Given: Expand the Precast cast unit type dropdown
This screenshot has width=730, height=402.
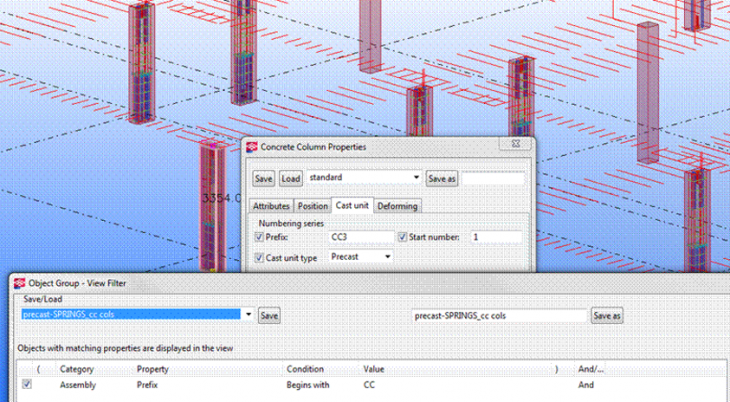Looking at the screenshot, I should click(386, 257).
